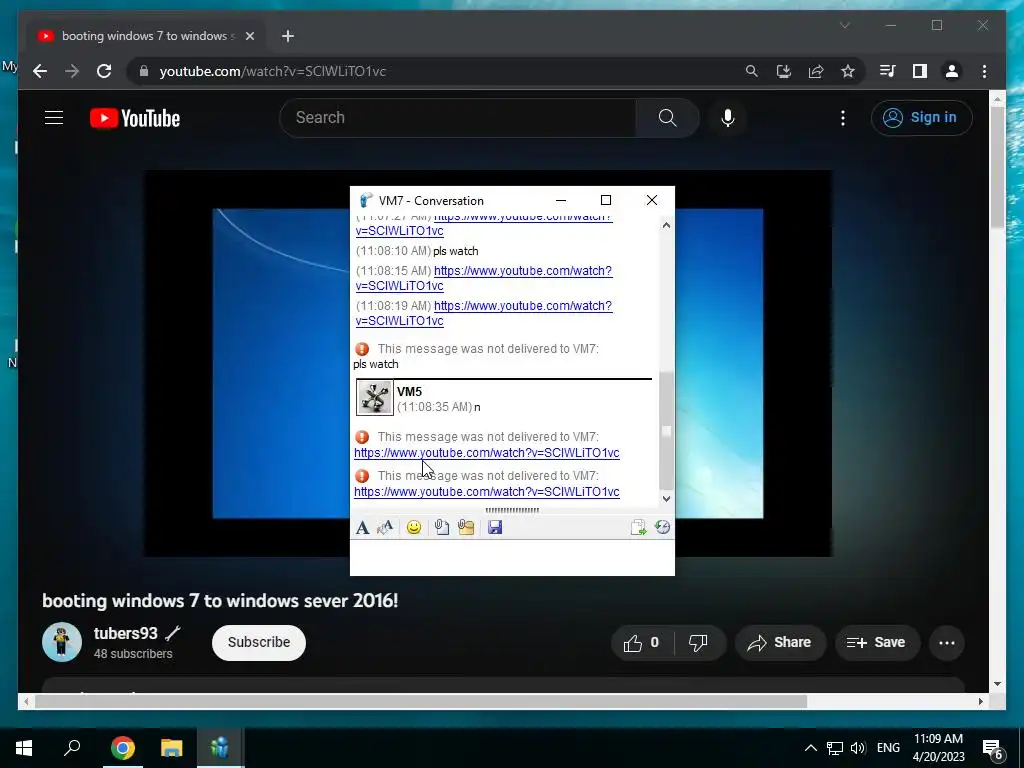
Task: View the site info lock icon
Action: [x=144, y=71]
